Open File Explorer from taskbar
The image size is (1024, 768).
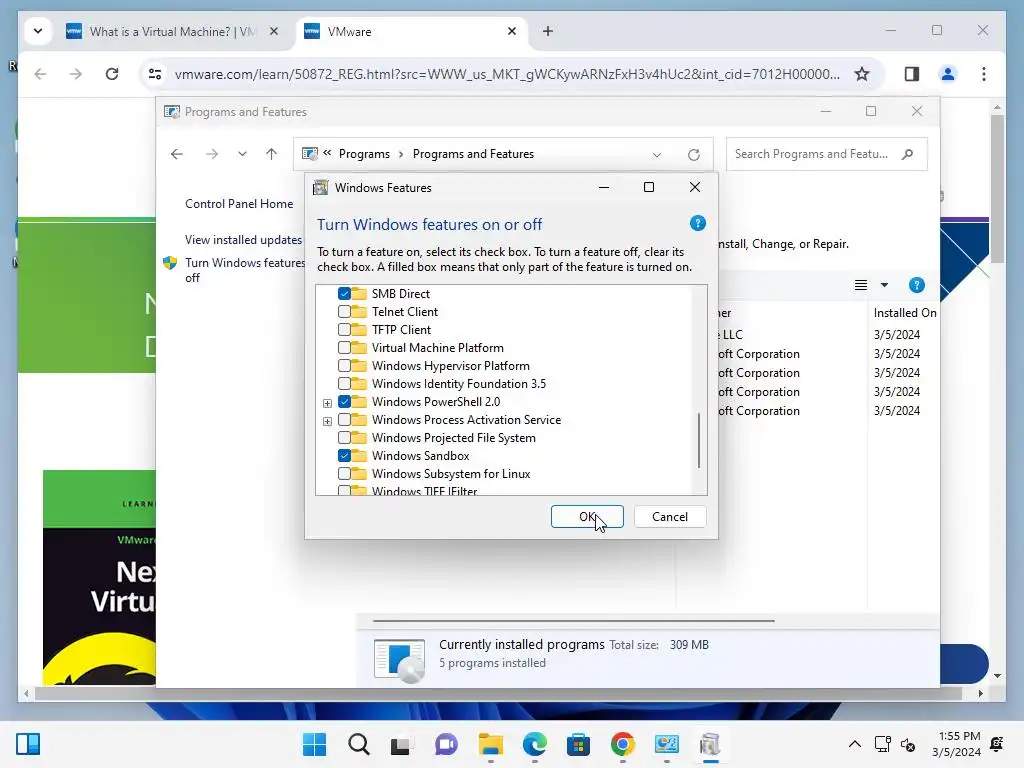point(490,744)
